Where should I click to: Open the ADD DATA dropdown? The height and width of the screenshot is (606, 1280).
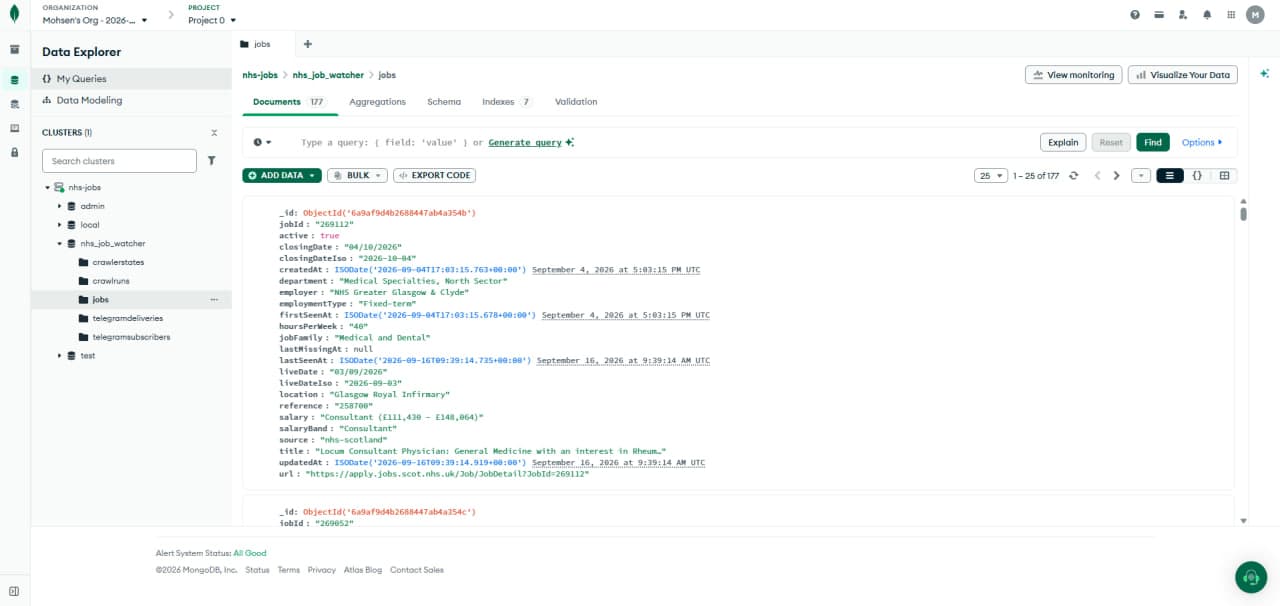(282, 176)
